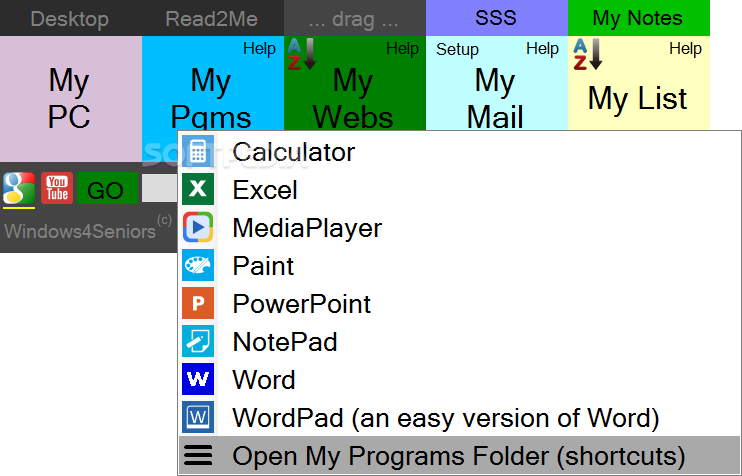Select Excel menu entry

pos(459,190)
